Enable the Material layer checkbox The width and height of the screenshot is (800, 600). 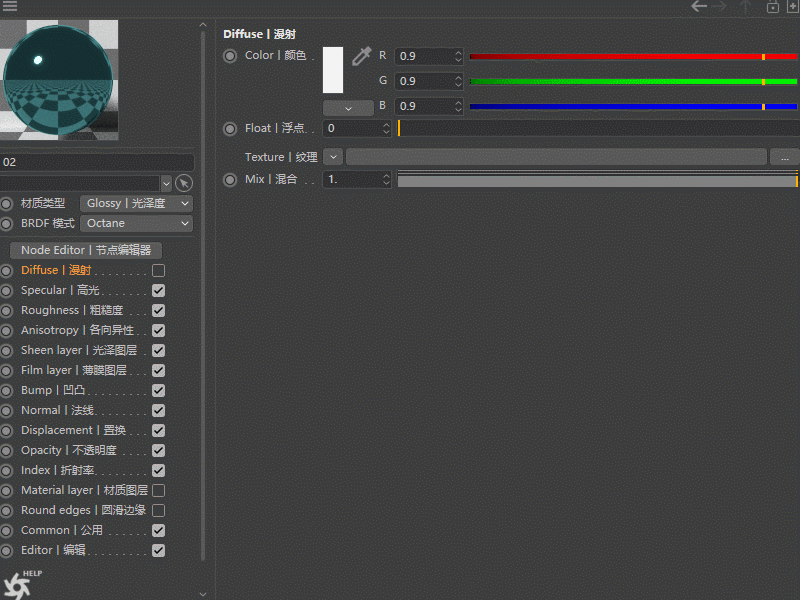point(159,490)
